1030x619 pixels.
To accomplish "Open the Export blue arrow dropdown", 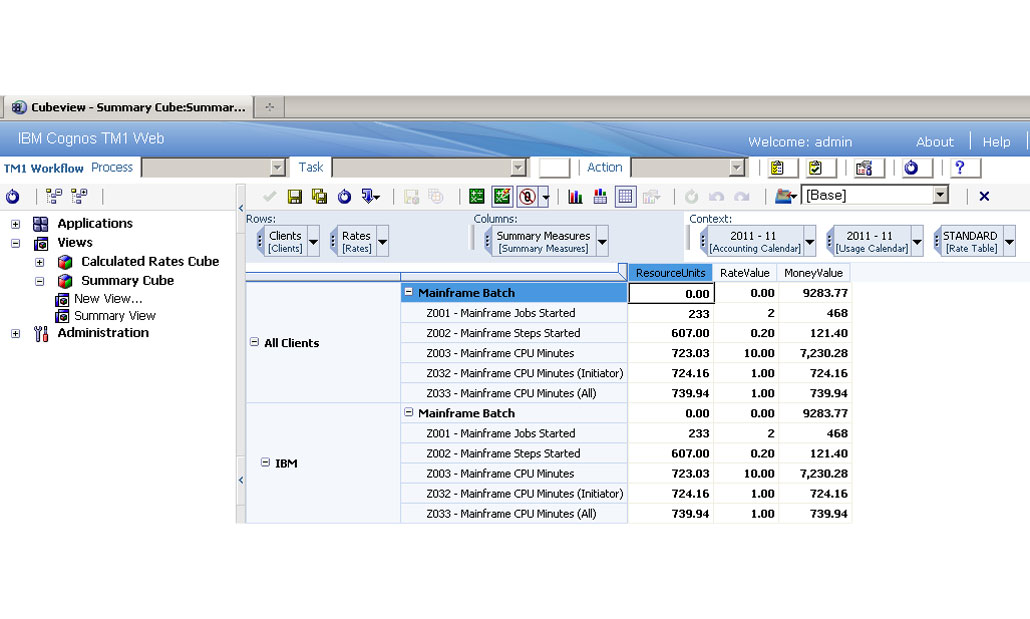I will tap(370, 196).
